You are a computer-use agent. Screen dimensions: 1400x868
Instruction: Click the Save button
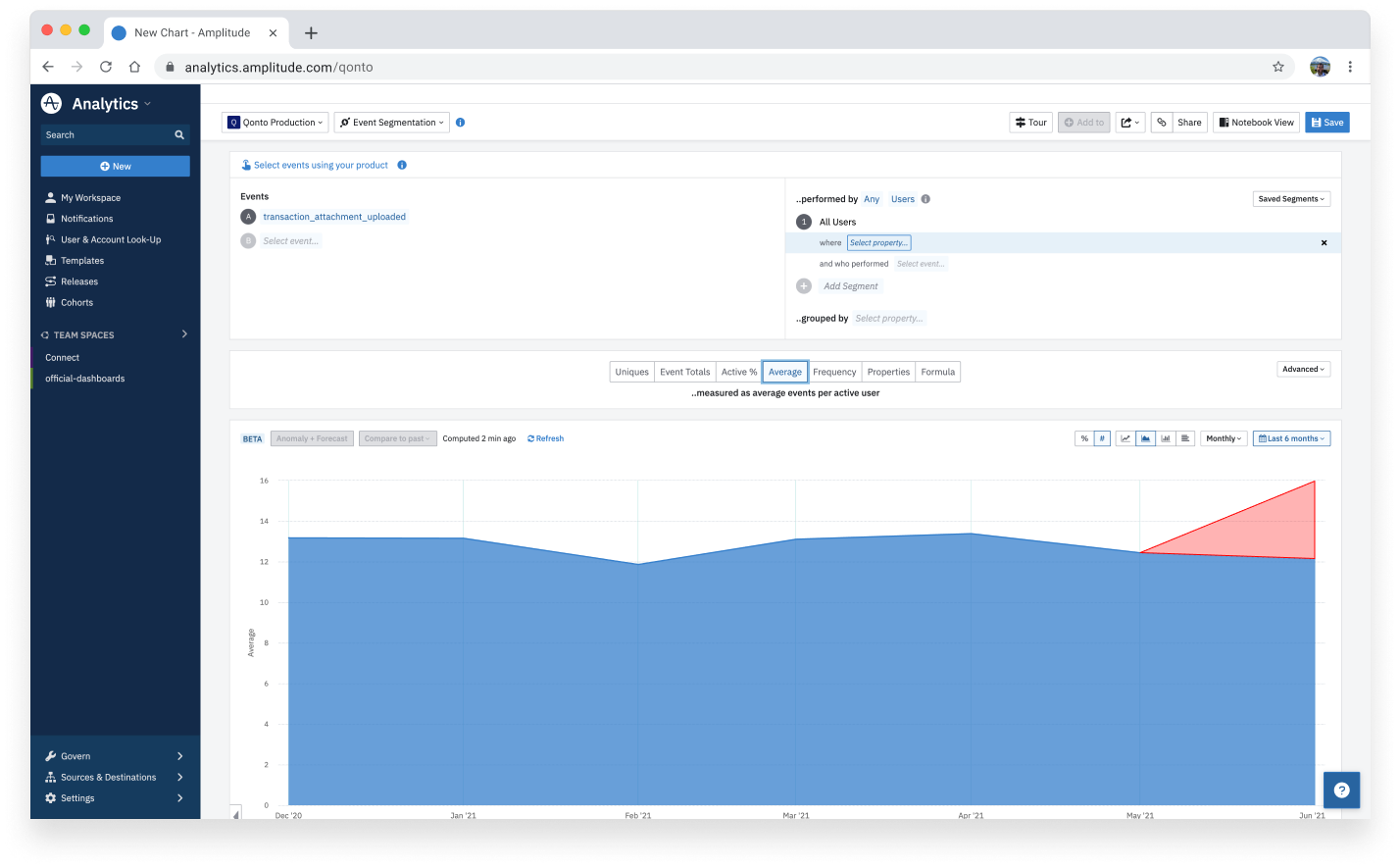[x=1327, y=123]
